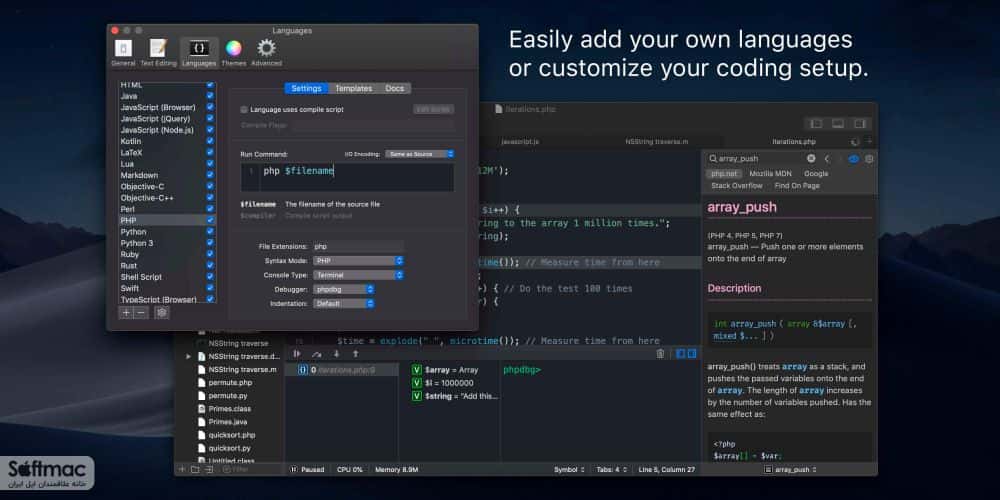Toggle documentation preview eye icon
Viewport: 1000px width, 500px height.
pos(853,159)
